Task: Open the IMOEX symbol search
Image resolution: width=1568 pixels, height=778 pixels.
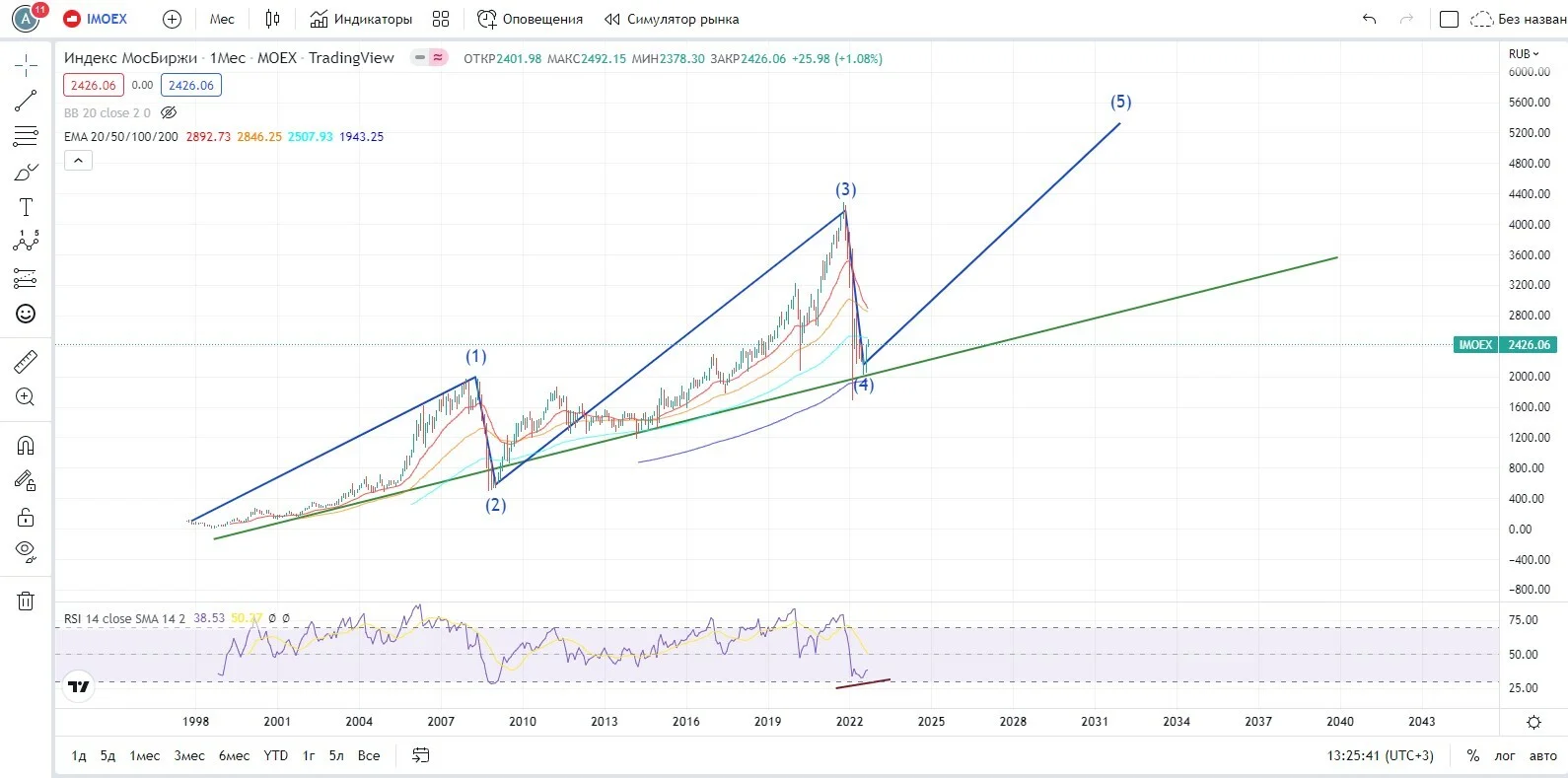Action: (x=96, y=19)
